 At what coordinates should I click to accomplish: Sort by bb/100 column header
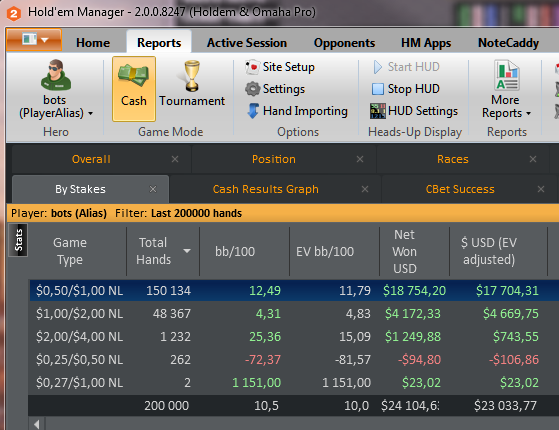235,252
